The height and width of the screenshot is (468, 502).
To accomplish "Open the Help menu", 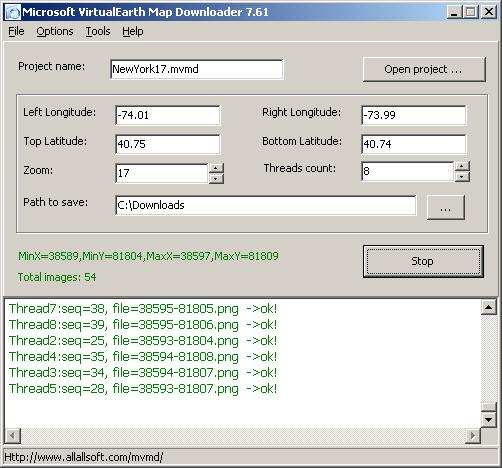I will pos(133,31).
